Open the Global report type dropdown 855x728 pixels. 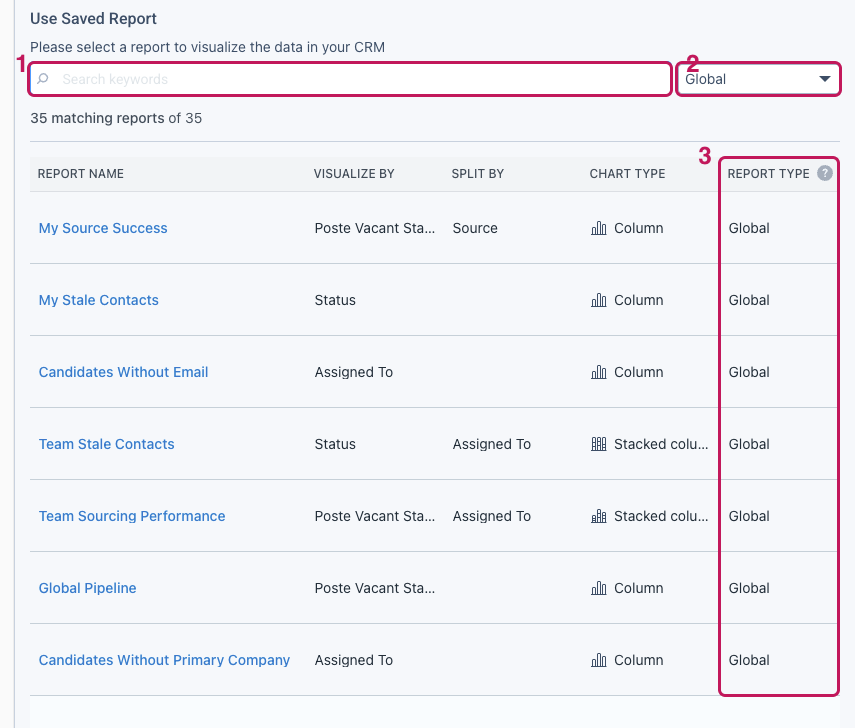click(758, 79)
